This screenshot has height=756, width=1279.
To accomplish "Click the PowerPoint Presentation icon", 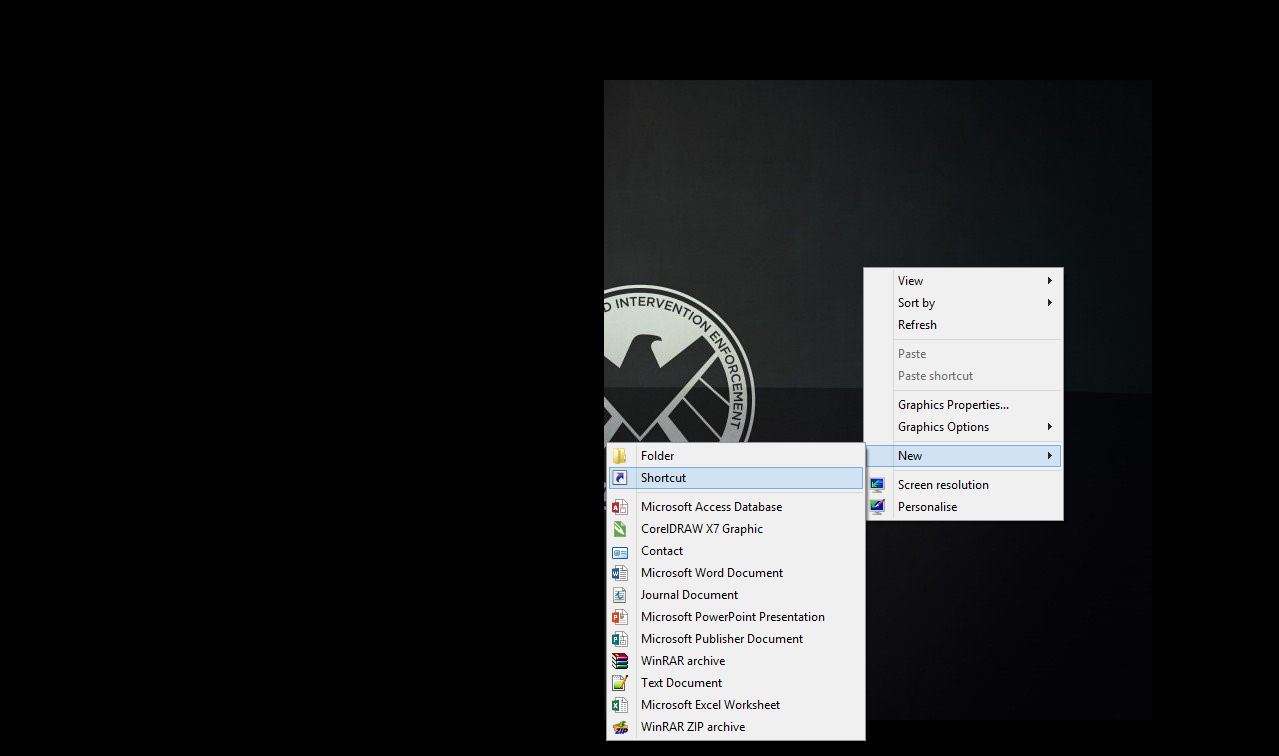I will 620,617.
